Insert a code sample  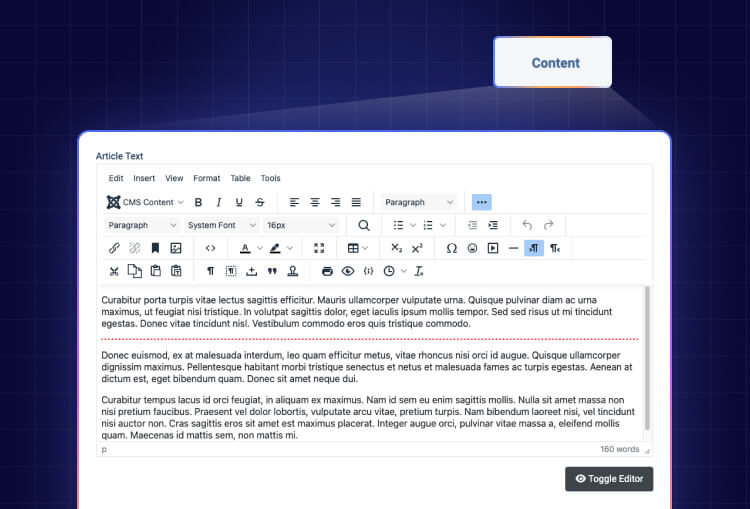click(368, 271)
